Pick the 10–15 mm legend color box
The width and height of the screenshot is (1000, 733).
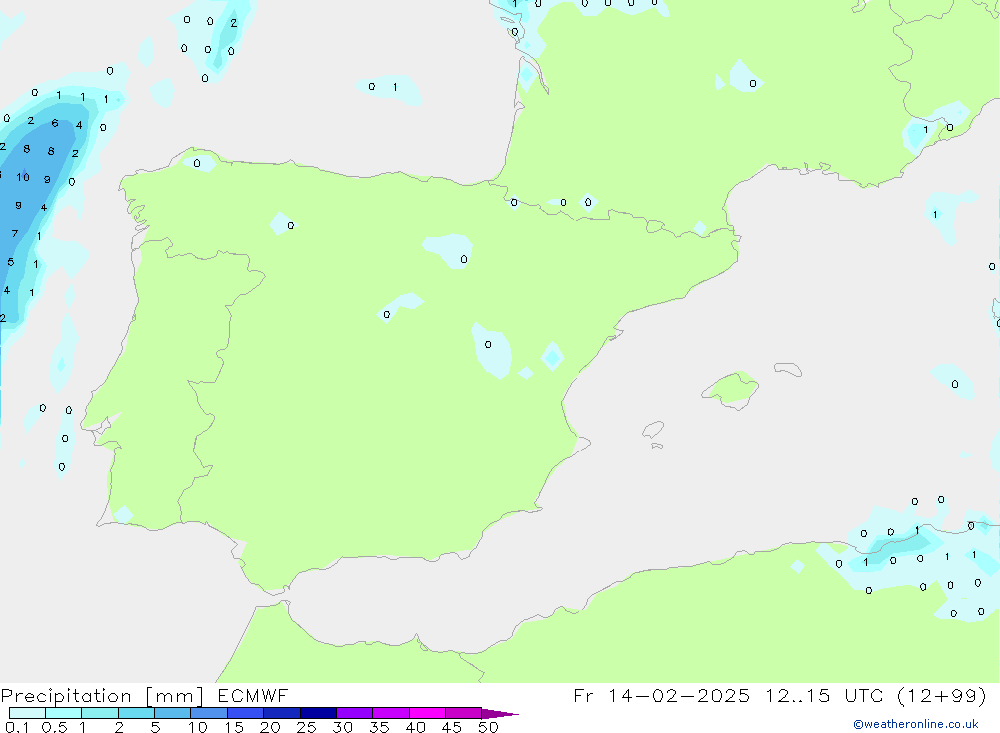coord(209,713)
